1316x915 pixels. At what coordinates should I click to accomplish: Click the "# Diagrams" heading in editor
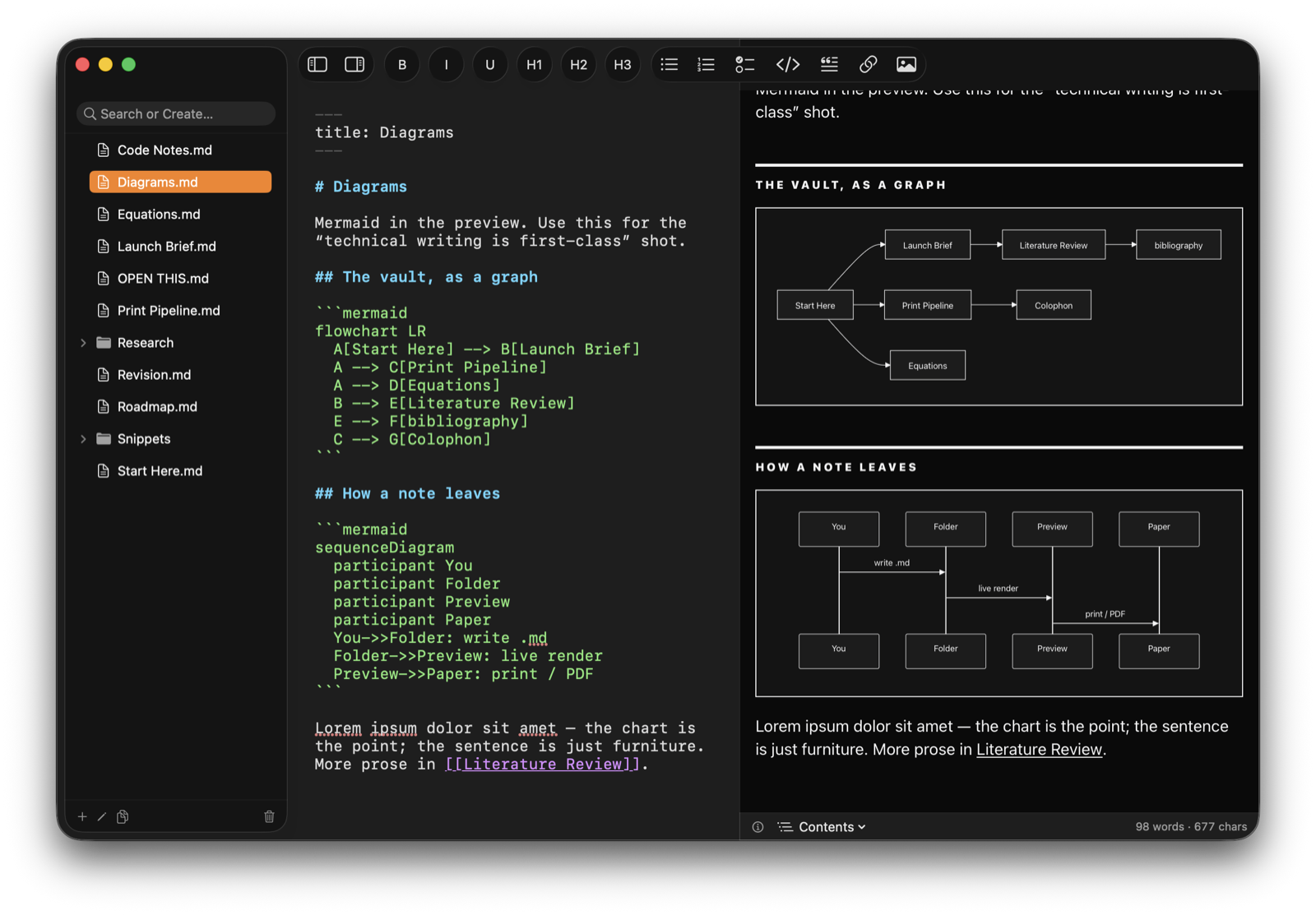pos(360,187)
